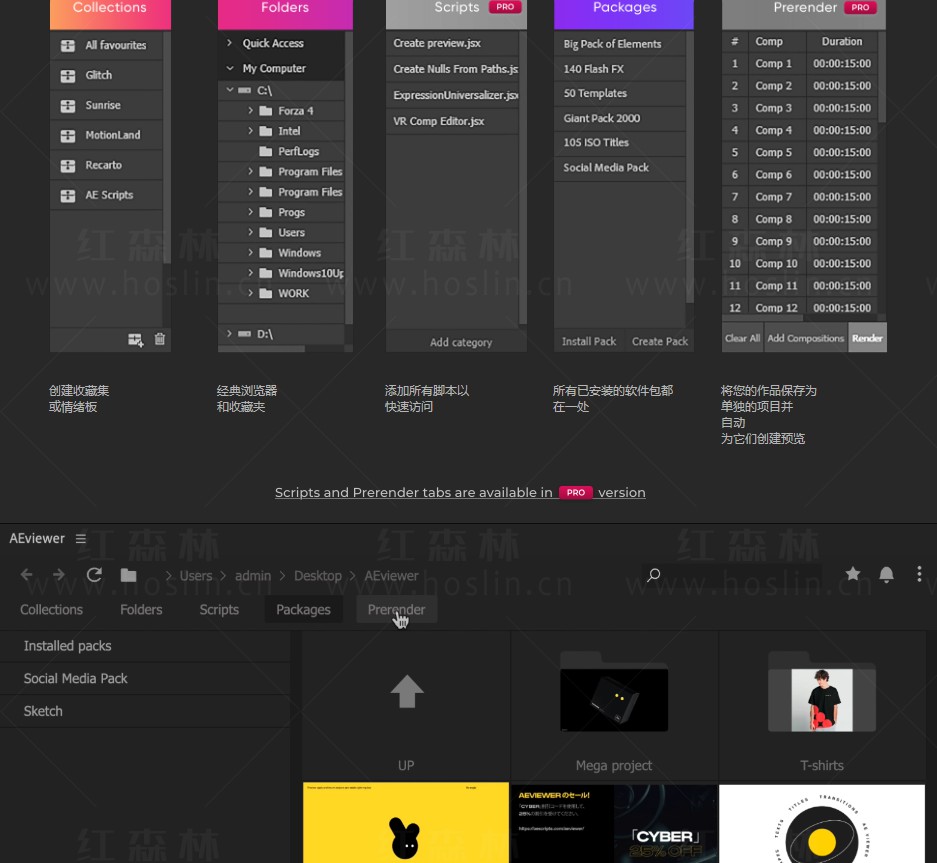Screen dimensions: 937x863
Task: Open the three-dot more options menu
Action: click(919, 574)
